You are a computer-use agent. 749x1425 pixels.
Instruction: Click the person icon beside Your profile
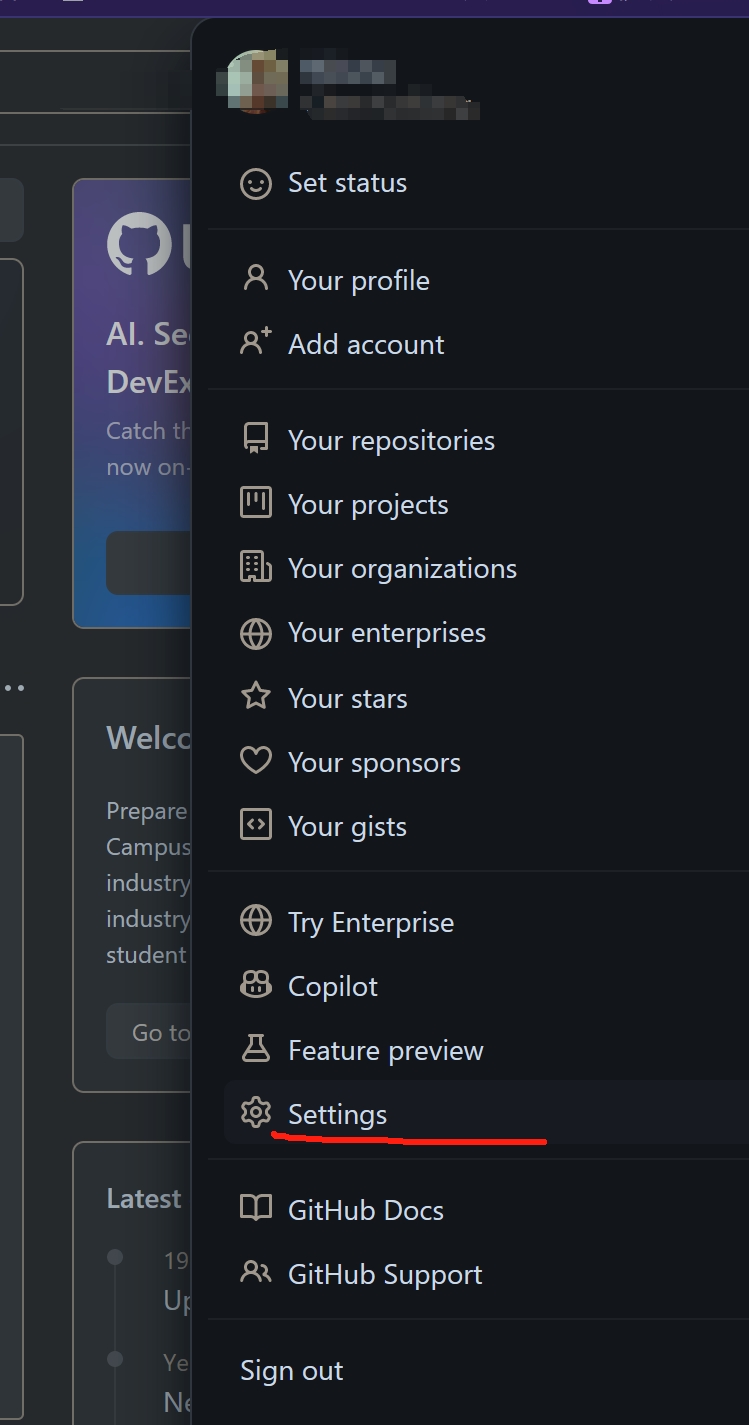point(256,279)
